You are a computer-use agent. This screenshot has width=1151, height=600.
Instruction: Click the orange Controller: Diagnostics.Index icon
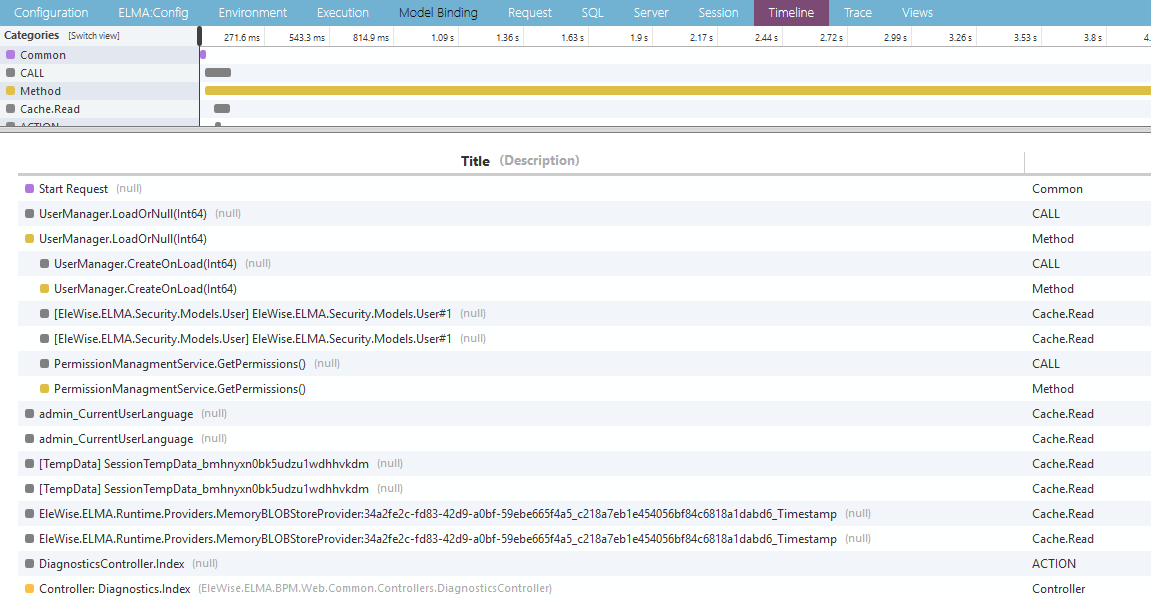(x=29, y=589)
